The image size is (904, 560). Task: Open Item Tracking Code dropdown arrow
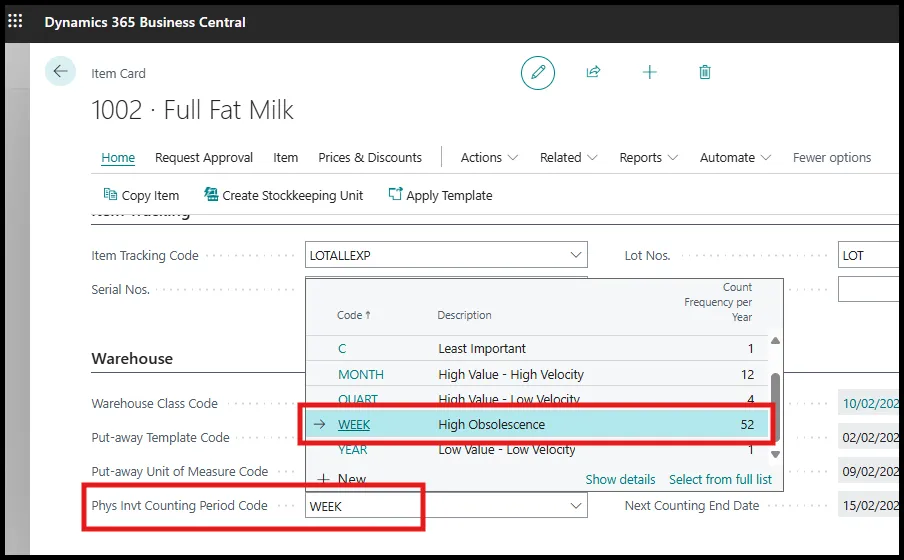[575, 255]
